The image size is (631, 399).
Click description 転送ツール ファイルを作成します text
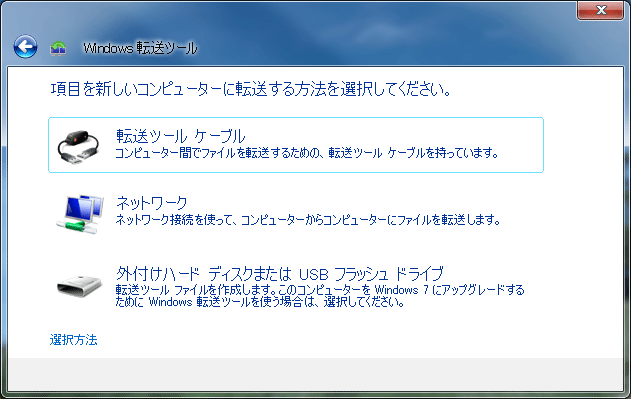[x=320, y=296]
